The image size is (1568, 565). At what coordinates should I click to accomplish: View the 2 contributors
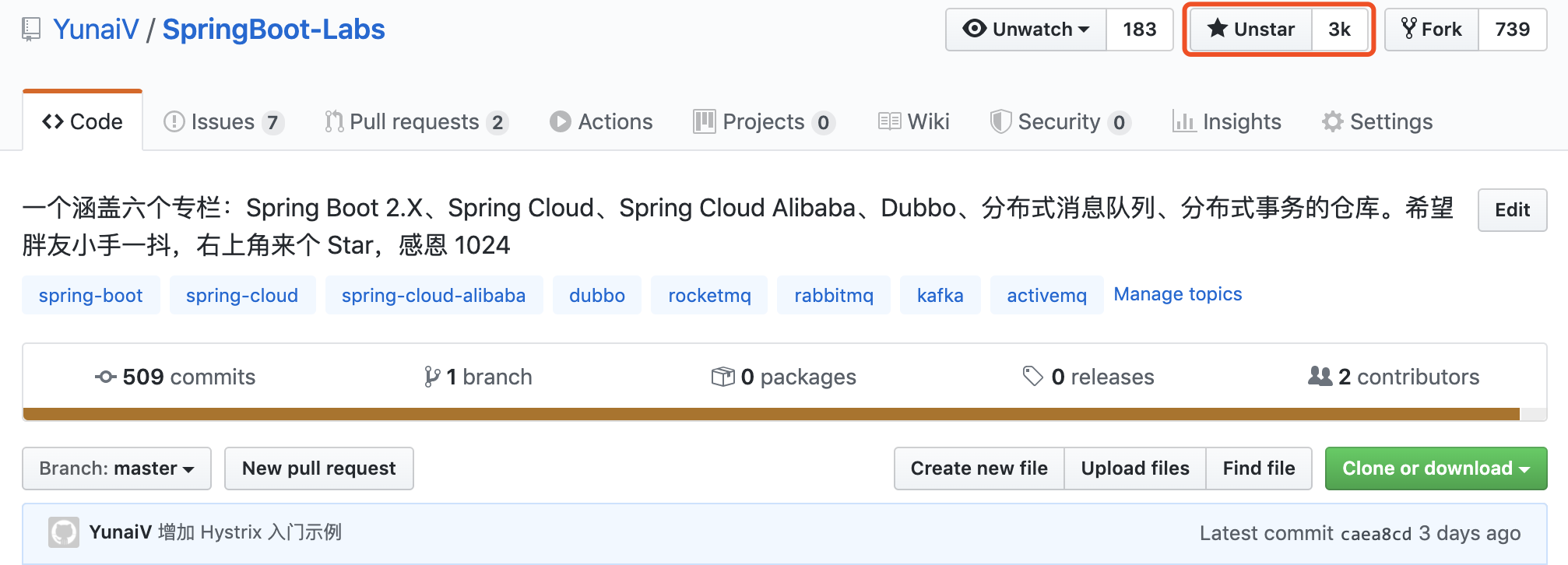[1394, 377]
